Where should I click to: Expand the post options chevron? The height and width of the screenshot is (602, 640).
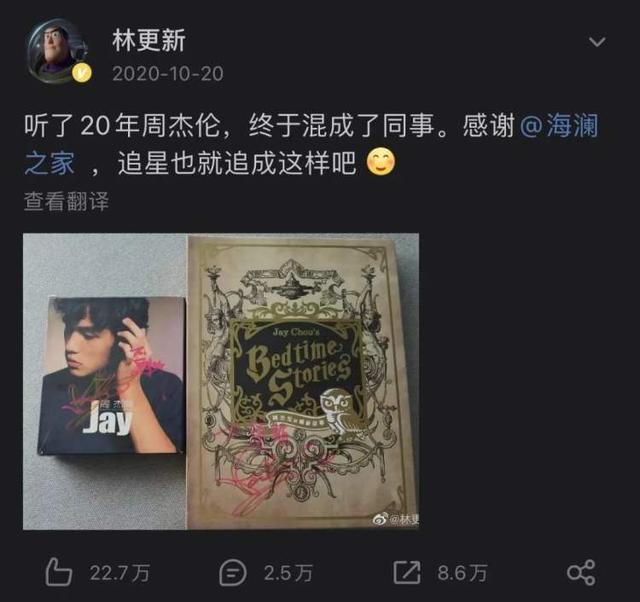(597, 42)
